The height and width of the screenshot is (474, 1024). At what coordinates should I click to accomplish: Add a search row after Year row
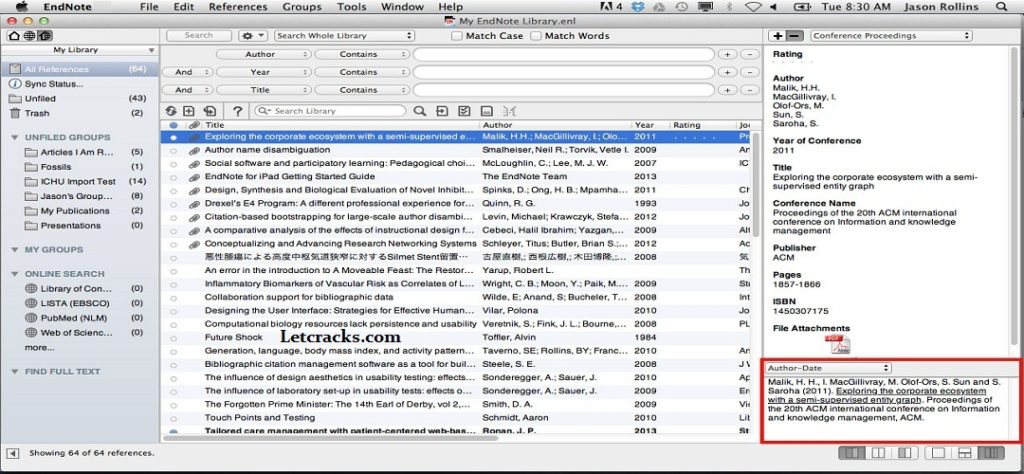tap(728, 72)
